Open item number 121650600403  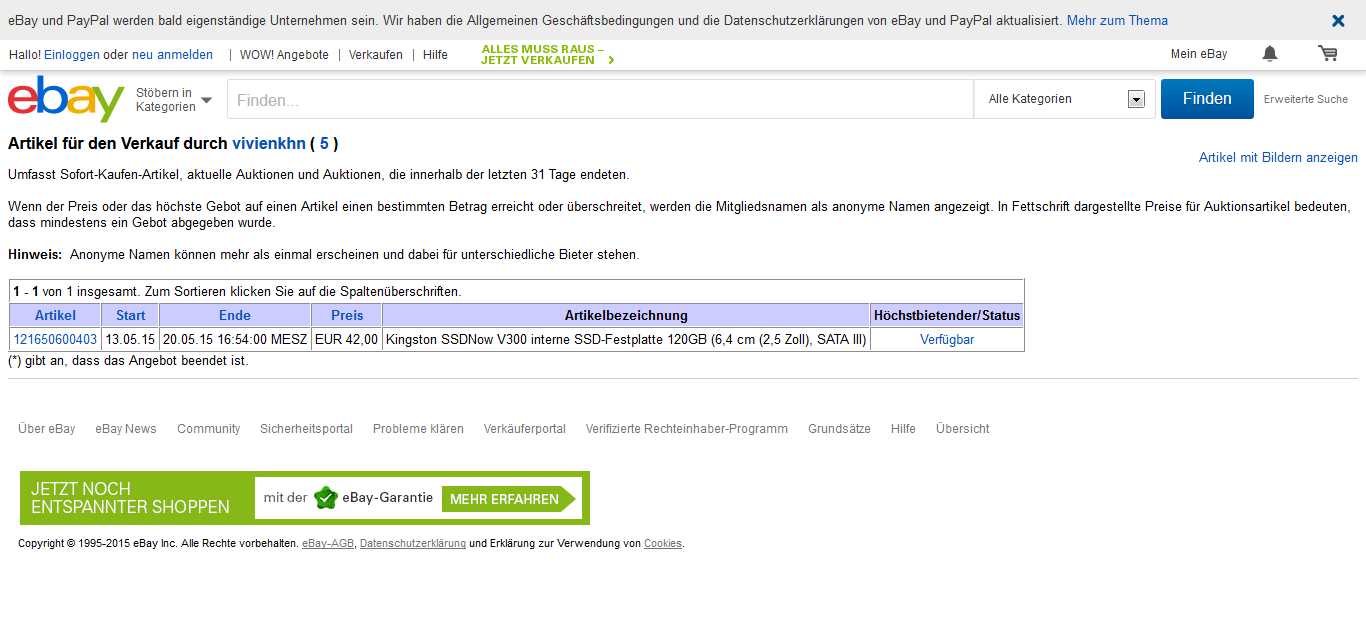55,340
